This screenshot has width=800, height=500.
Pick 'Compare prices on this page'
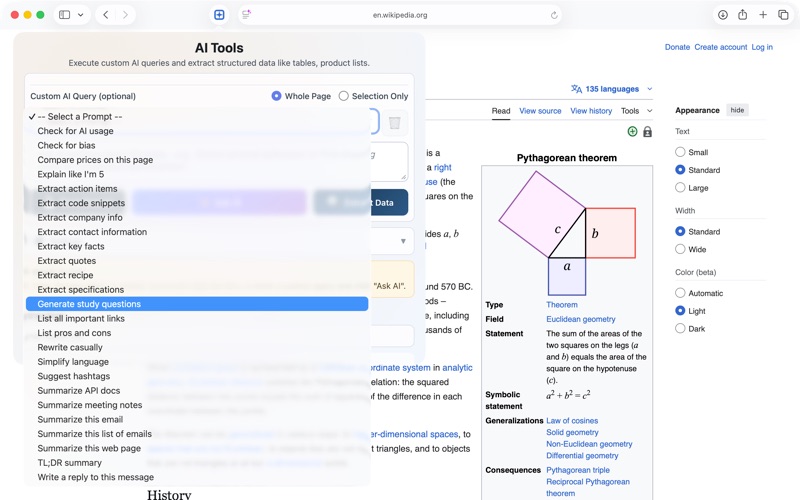click(197, 160)
